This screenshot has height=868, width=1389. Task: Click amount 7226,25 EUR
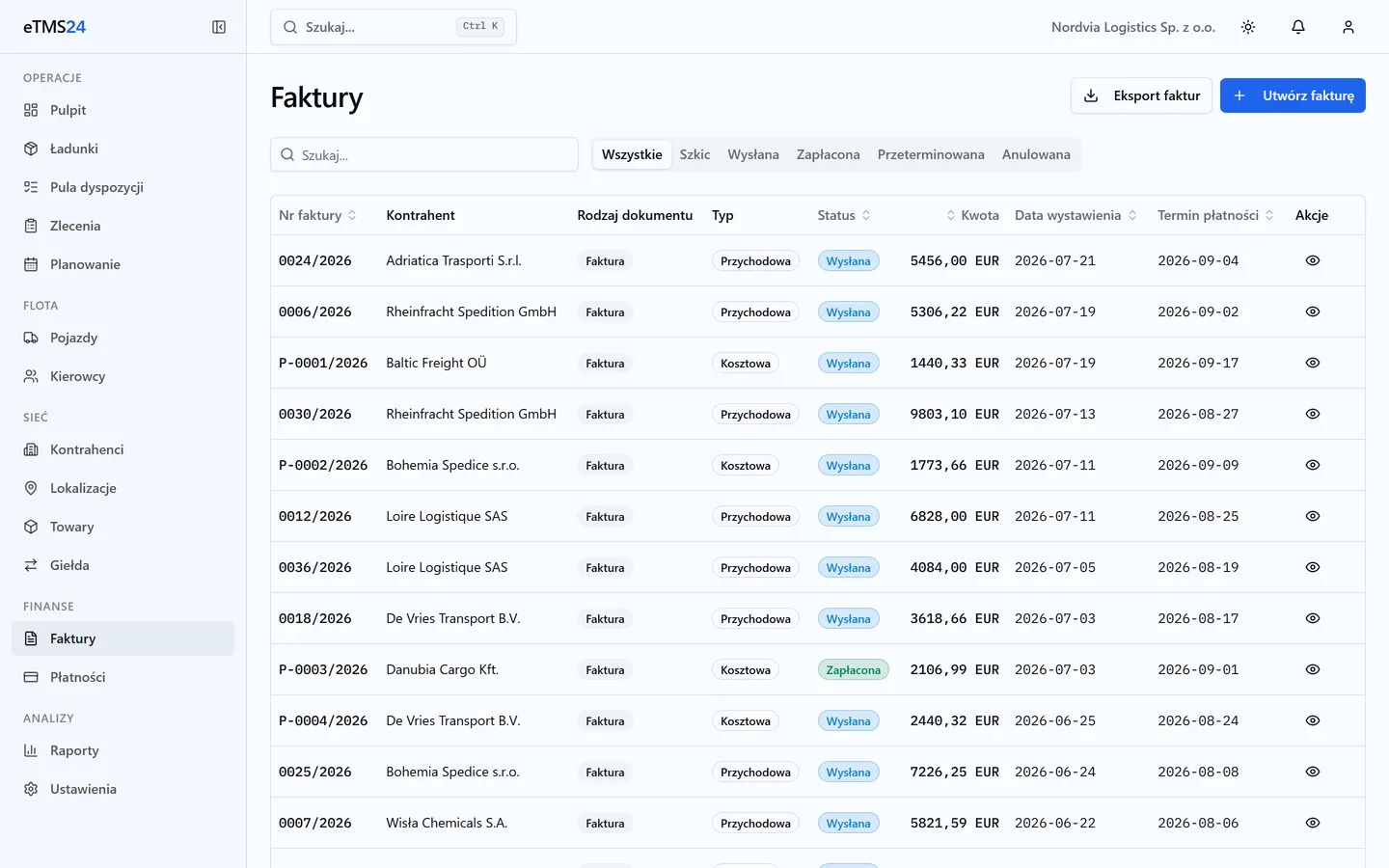(954, 772)
